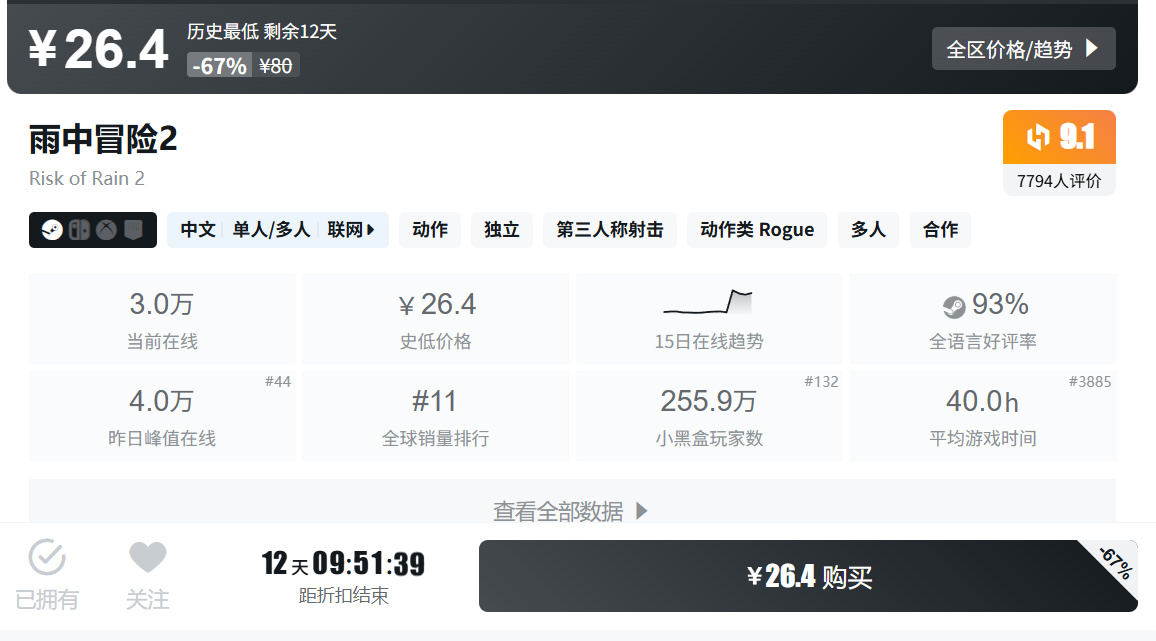Toggle the 已拥有 owned checkmark
The width and height of the screenshot is (1156, 641).
point(47,558)
